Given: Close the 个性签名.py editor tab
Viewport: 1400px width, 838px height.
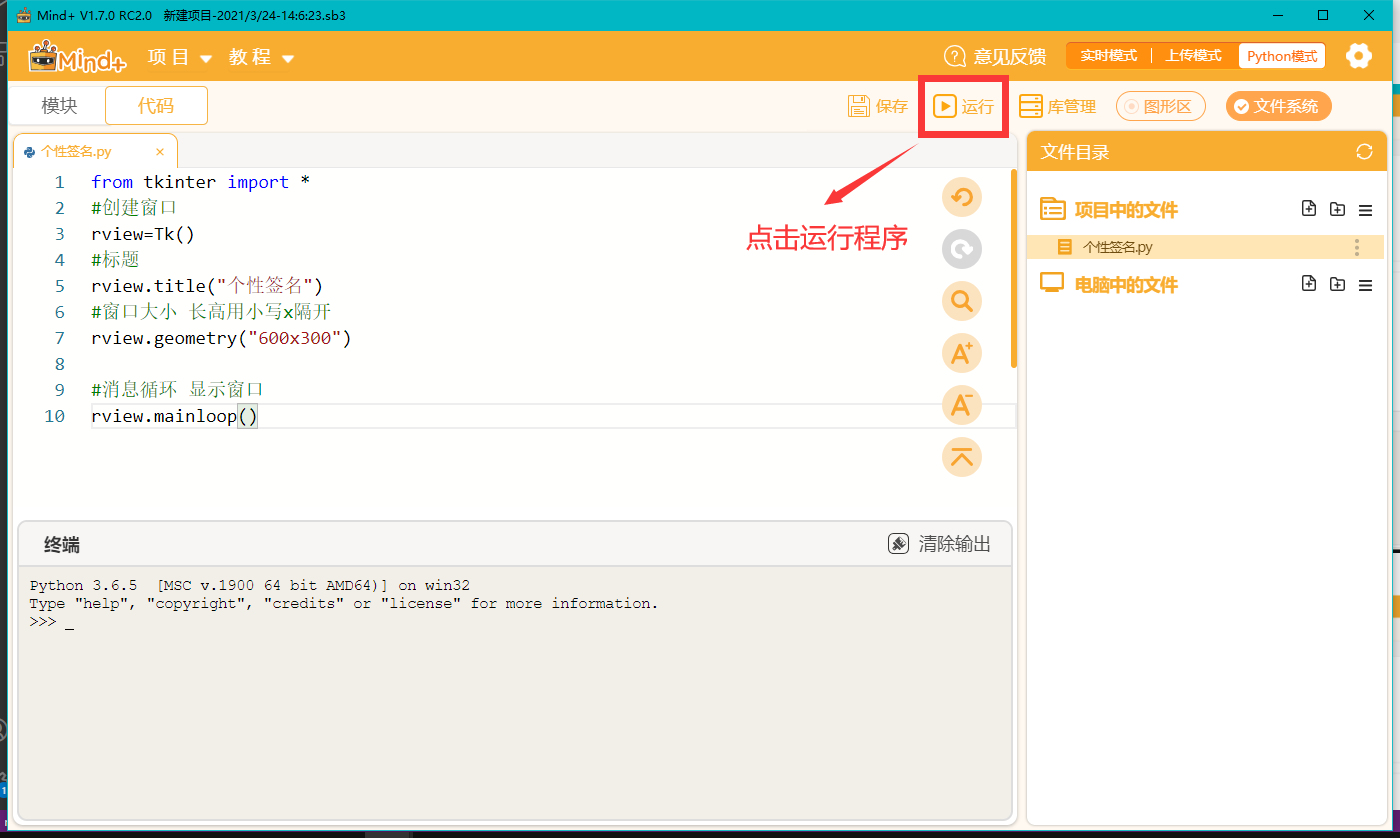Looking at the screenshot, I should point(160,152).
